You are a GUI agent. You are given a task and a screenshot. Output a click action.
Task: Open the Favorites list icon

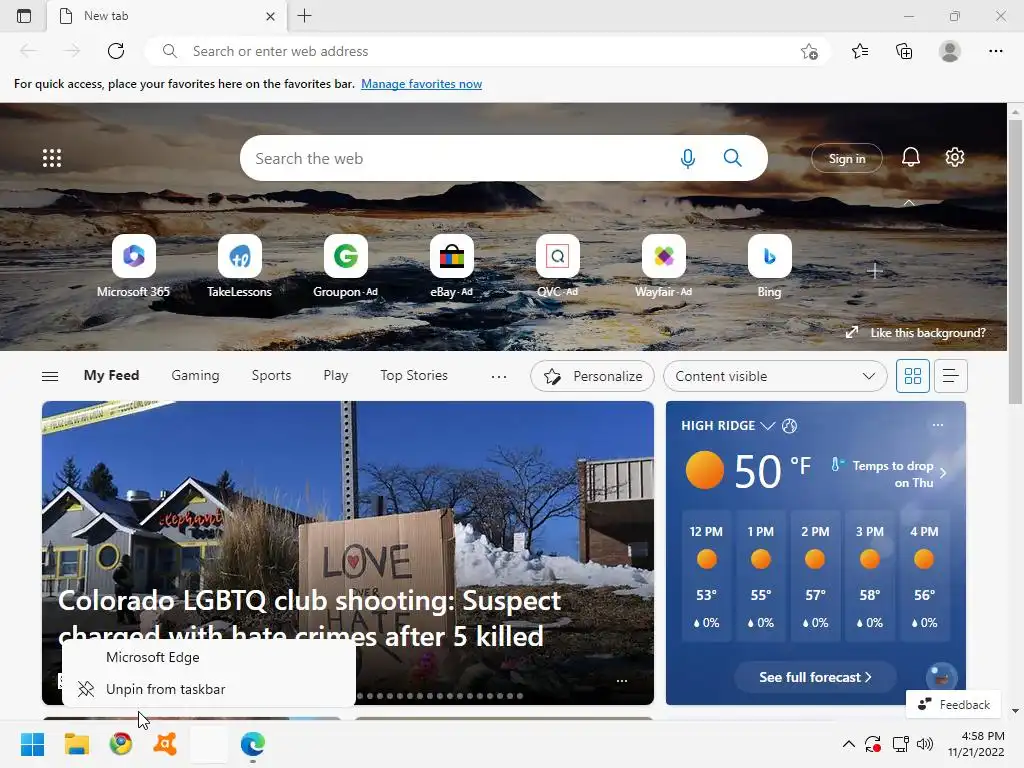pos(860,51)
